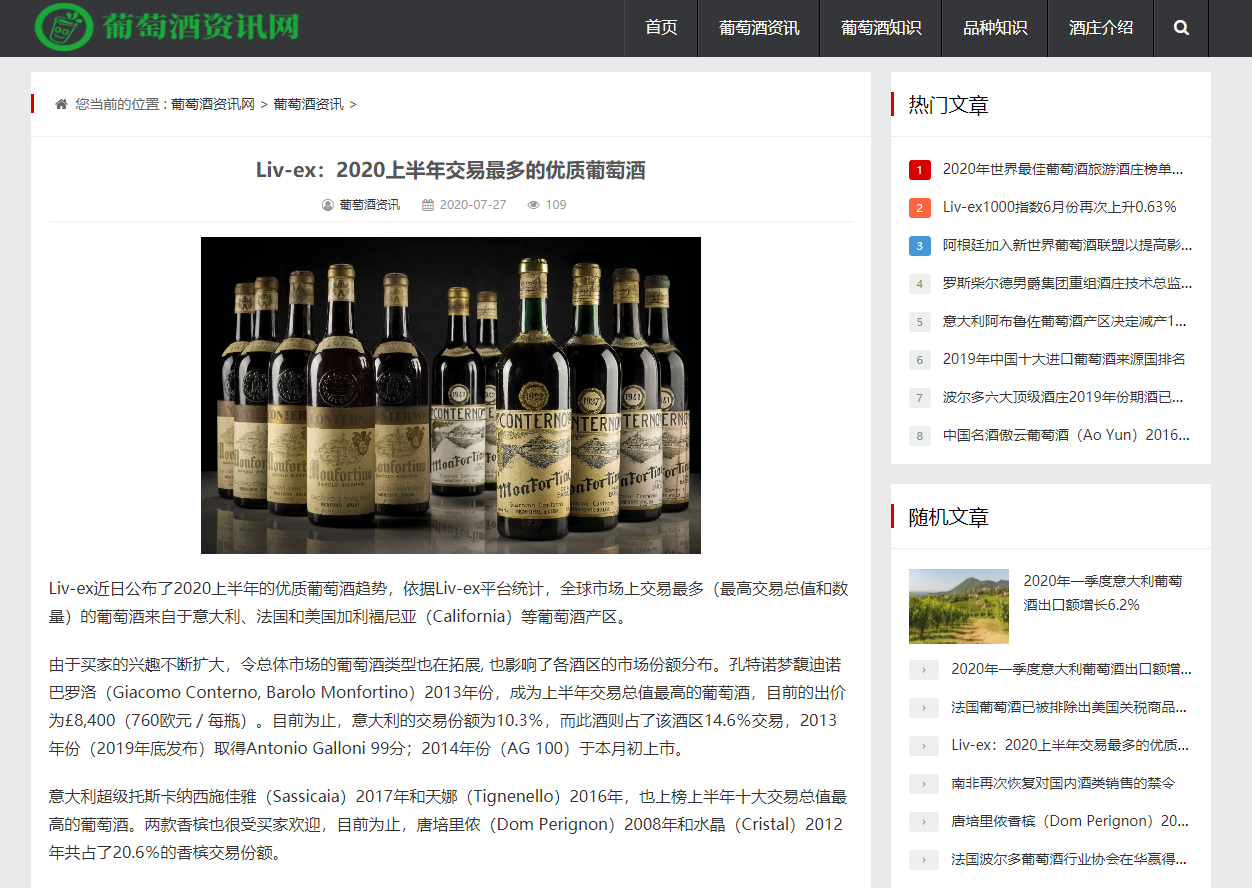The width and height of the screenshot is (1252, 888).
Task: Open featured link 2020年一季度意大利葡萄酒出口额增长6.2%
Action: [x=1103, y=593]
